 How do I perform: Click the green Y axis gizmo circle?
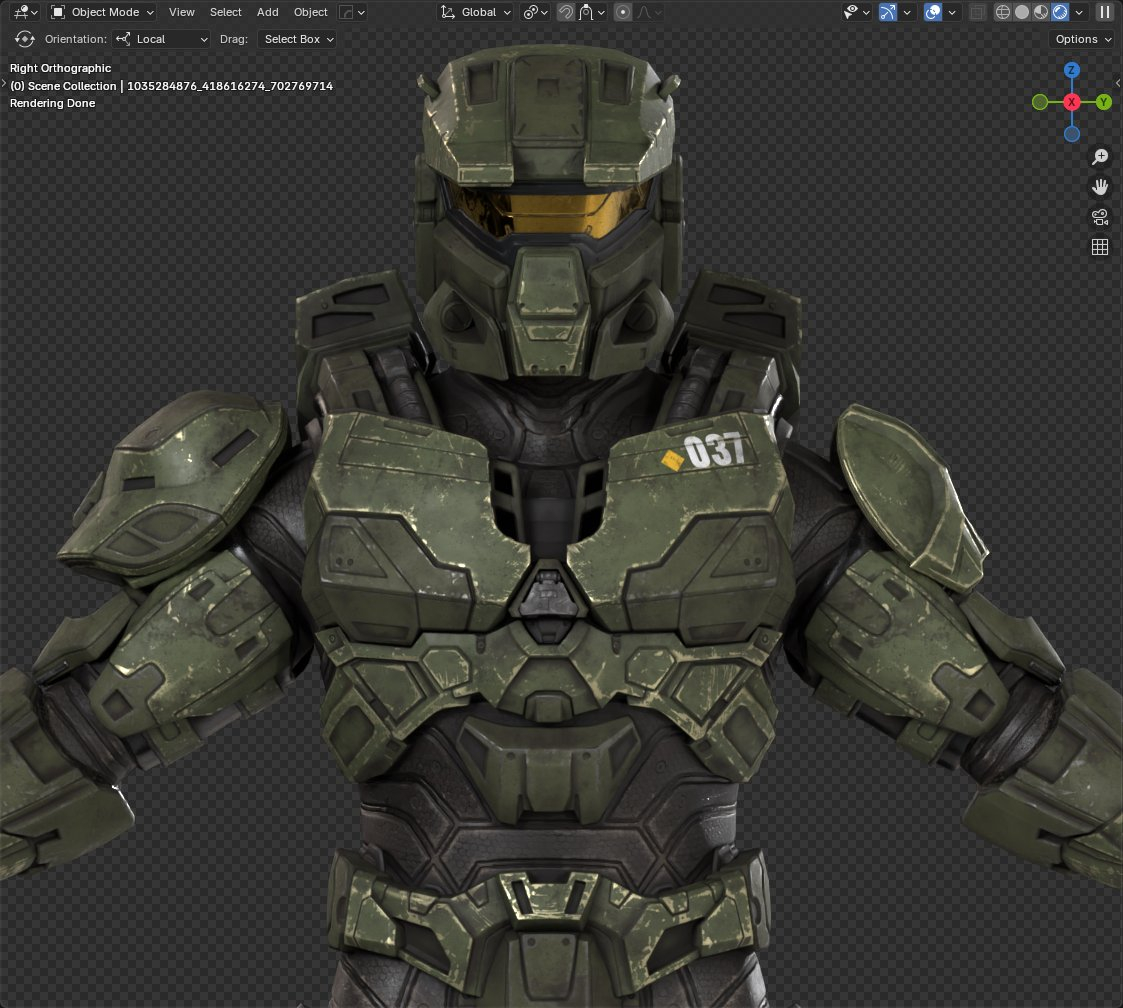[x=1104, y=102]
